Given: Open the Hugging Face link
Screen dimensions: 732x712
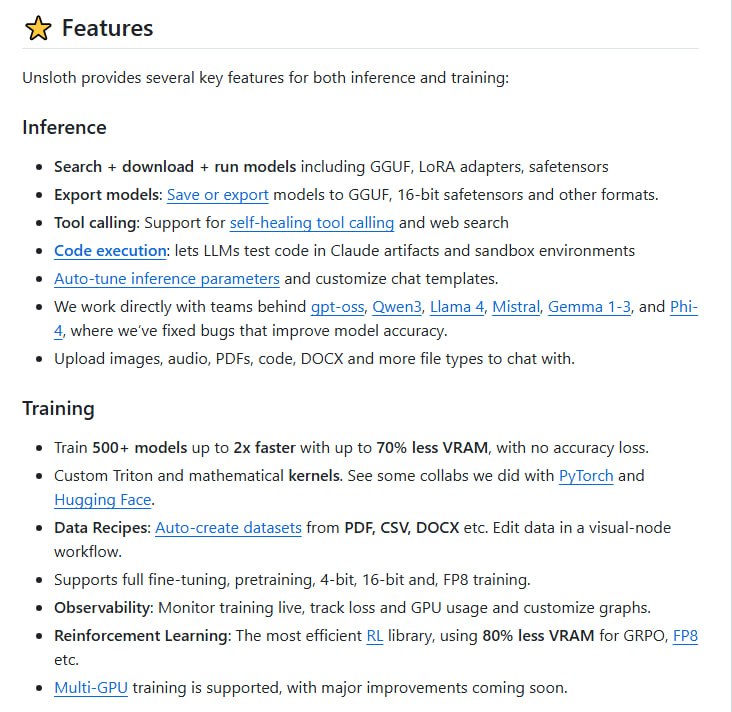Looking at the screenshot, I should pyautogui.click(x=103, y=500).
